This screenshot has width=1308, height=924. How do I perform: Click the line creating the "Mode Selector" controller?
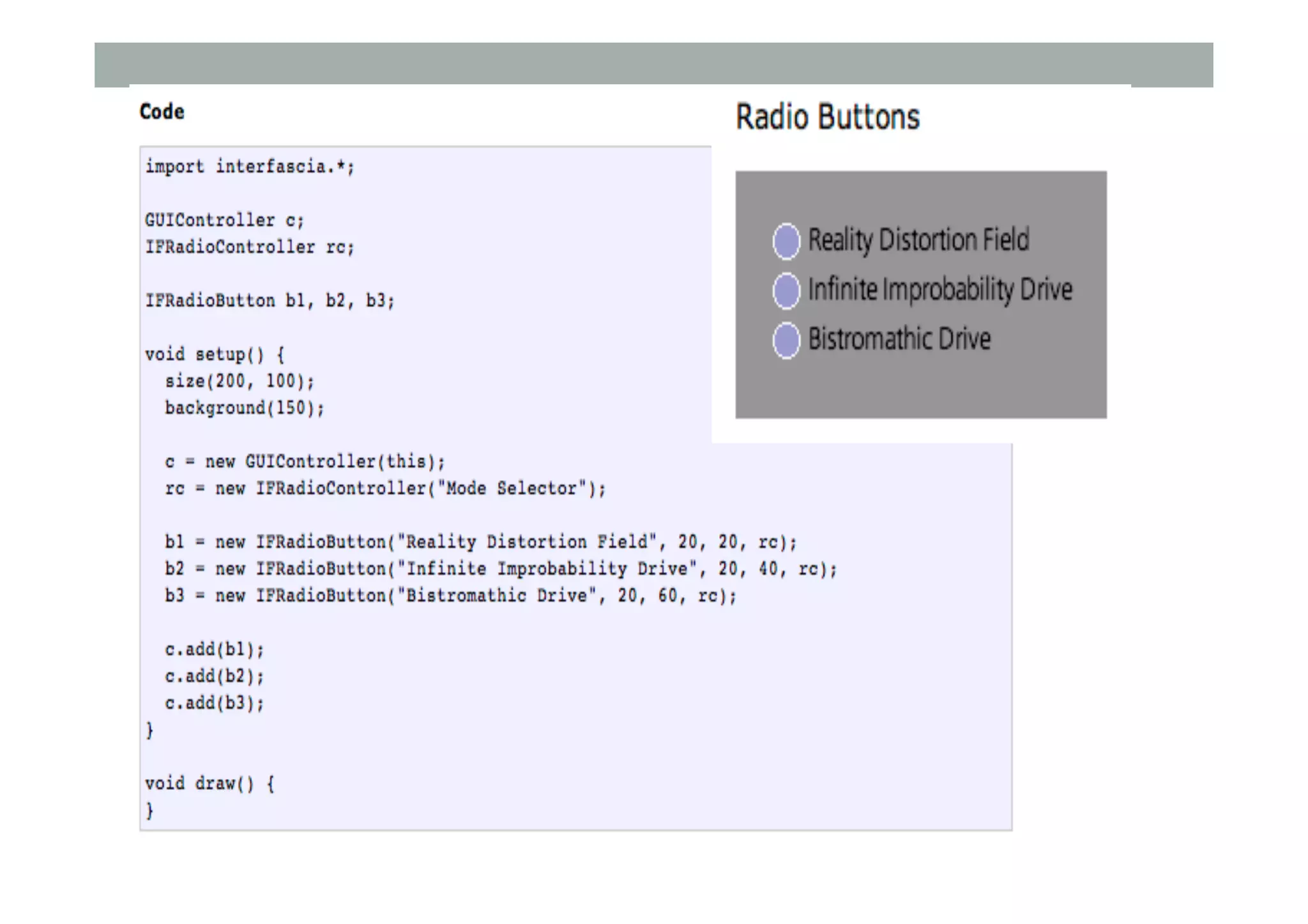[385, 489]
